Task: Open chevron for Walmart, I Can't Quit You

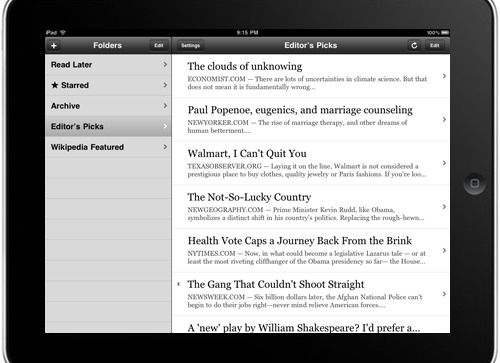Action: tap(444, 163)
